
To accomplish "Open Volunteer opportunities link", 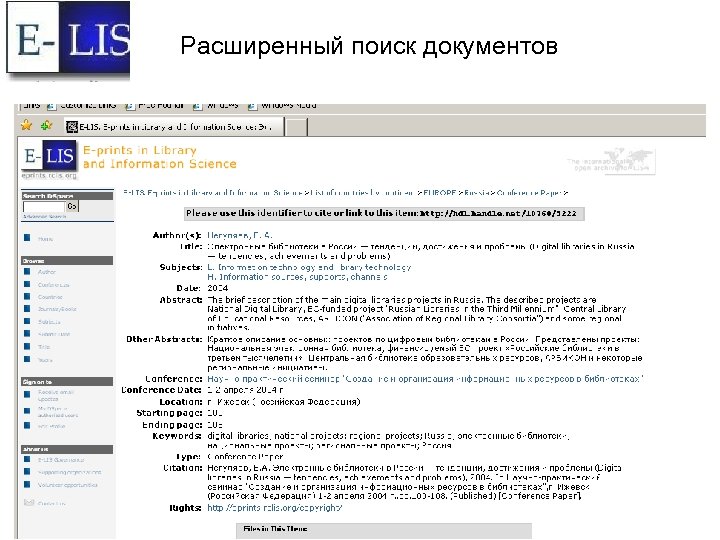I will (x=68, y=485).
